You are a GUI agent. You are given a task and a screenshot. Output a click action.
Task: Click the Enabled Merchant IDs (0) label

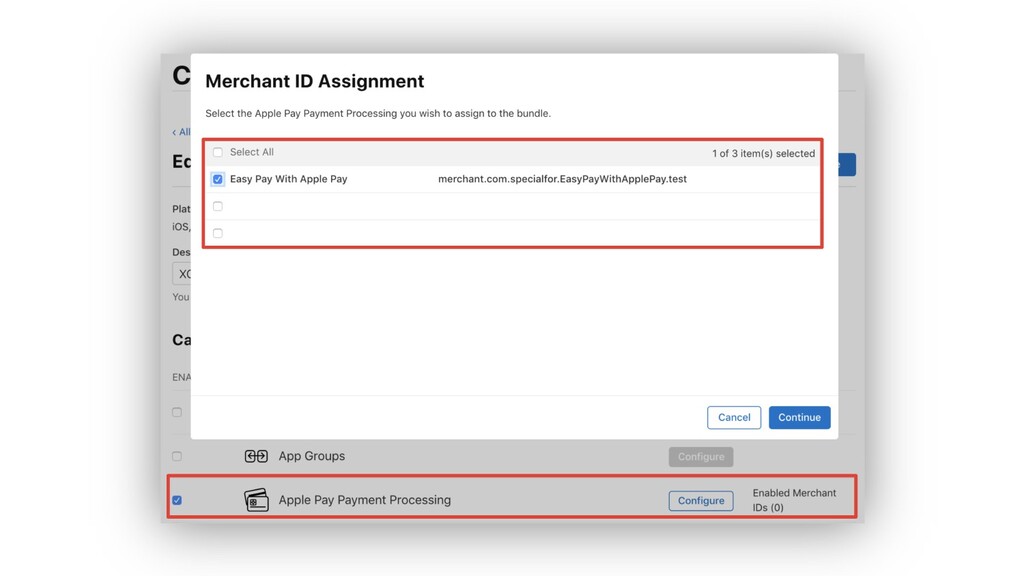point(794,500)
